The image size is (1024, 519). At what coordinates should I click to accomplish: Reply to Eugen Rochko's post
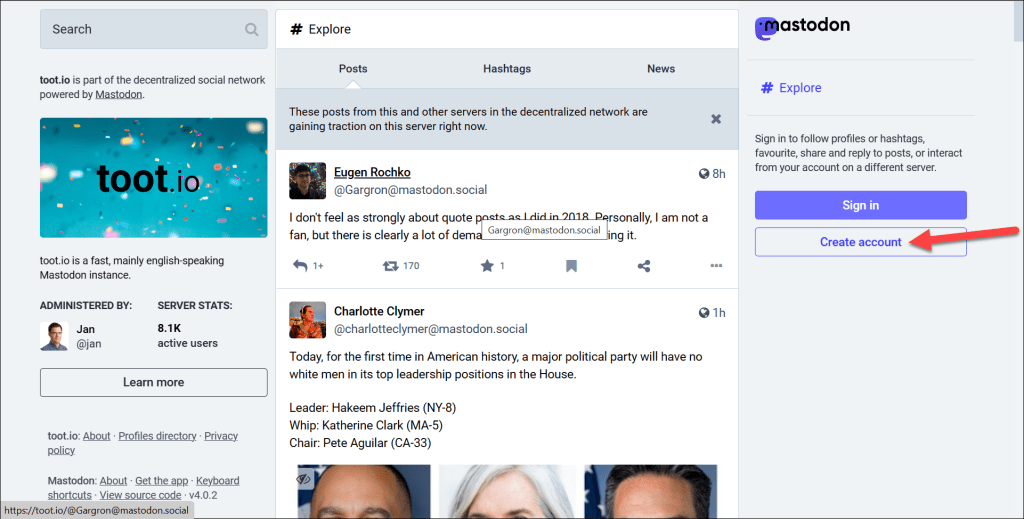[x=300, y=266]
